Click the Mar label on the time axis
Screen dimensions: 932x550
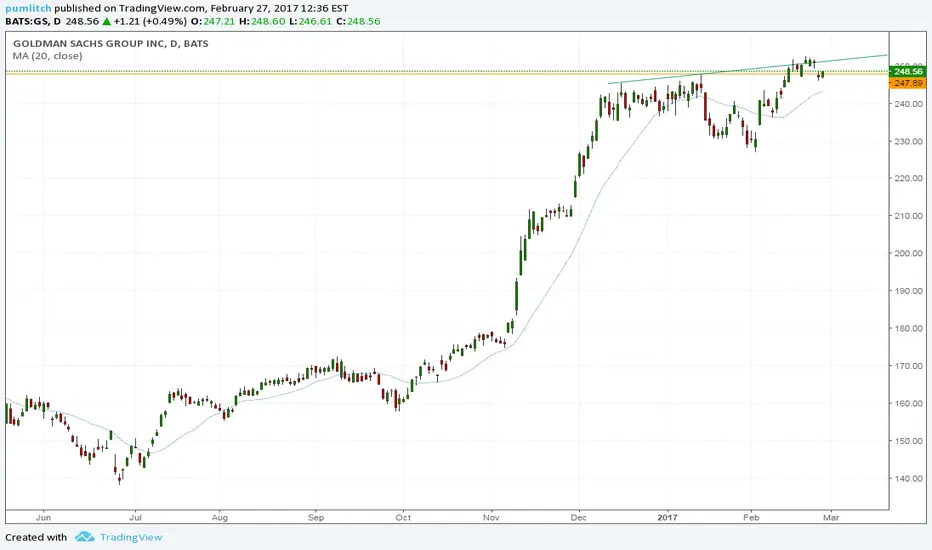831,517
